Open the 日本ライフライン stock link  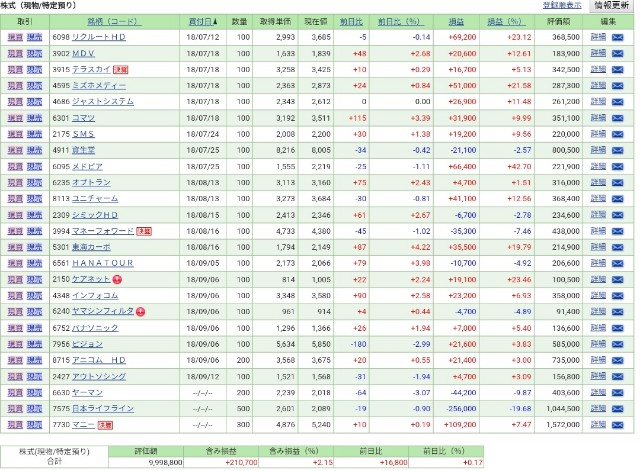pyautogui.click(x=103, y=409)
